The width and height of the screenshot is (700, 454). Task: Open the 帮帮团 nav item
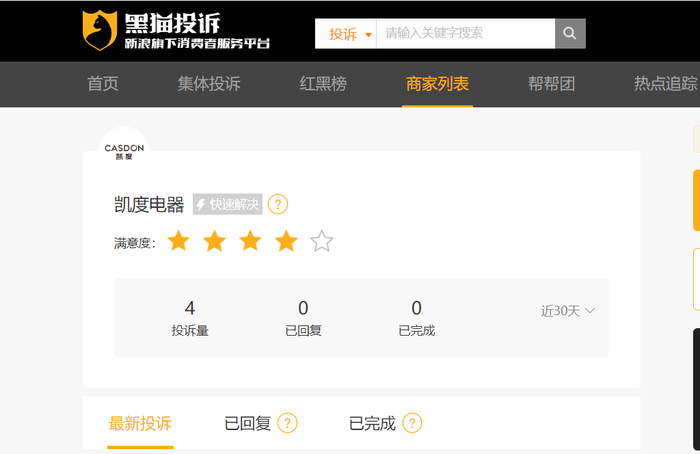[551, 84]
